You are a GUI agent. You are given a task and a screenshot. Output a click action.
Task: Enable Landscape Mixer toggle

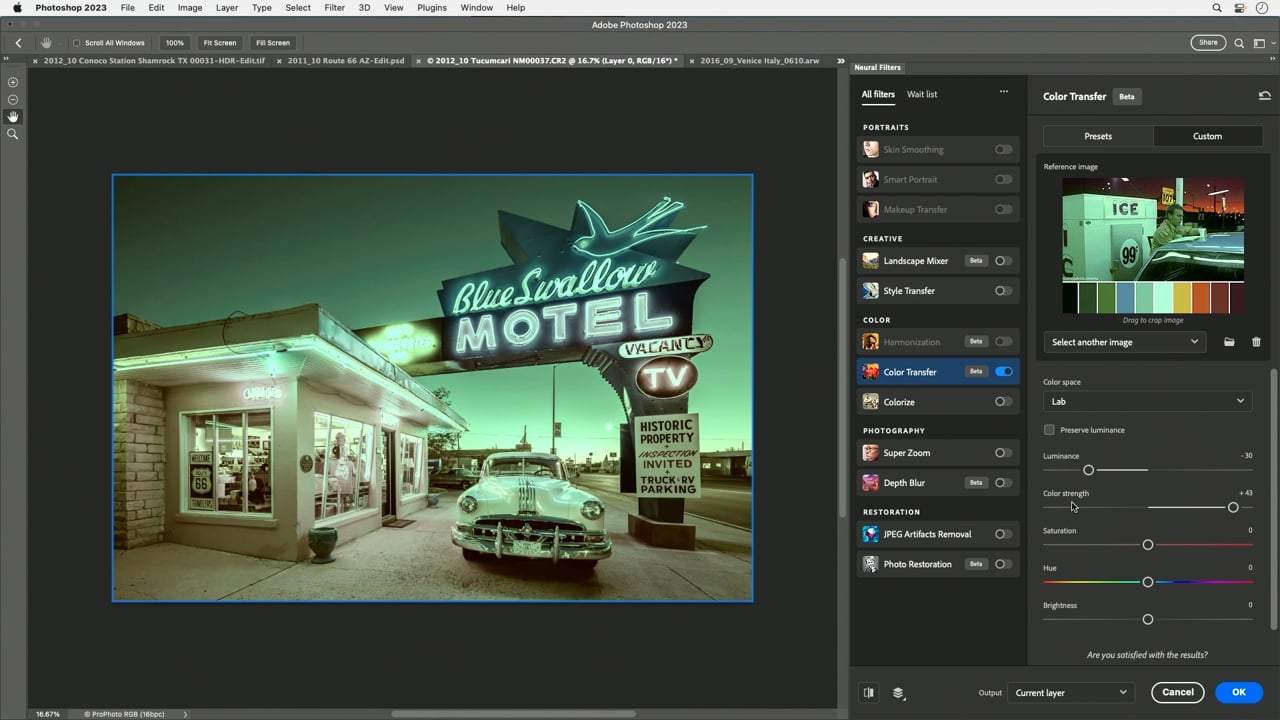1003,260
